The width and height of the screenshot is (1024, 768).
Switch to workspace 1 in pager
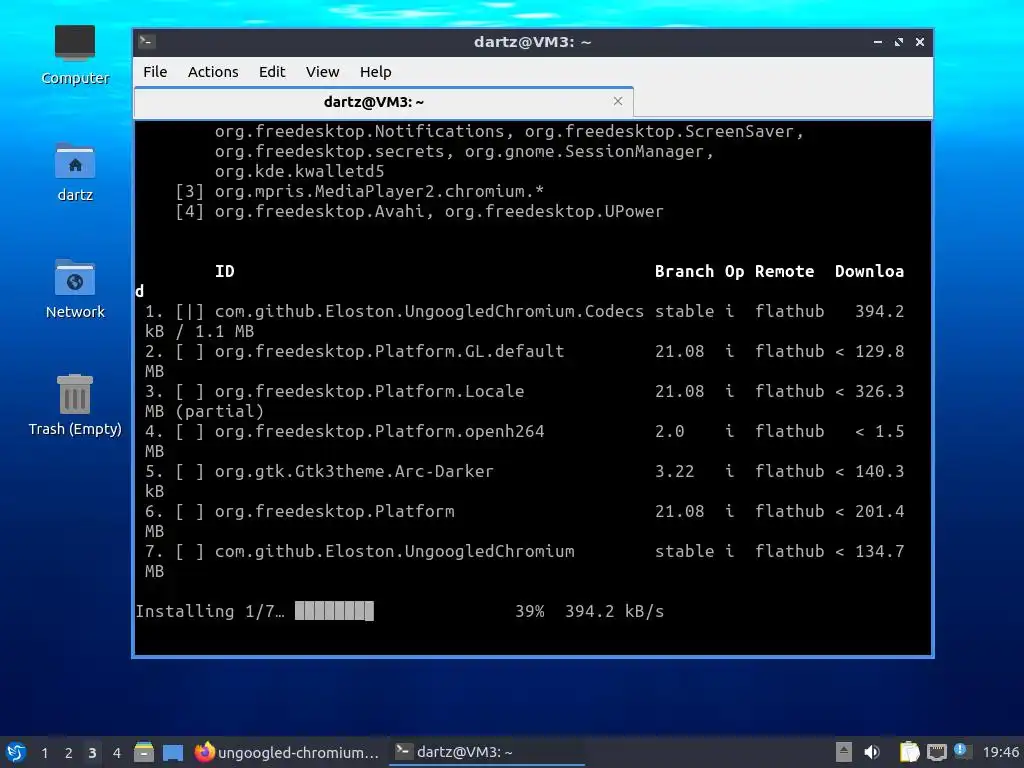click(x=44, y=753)
